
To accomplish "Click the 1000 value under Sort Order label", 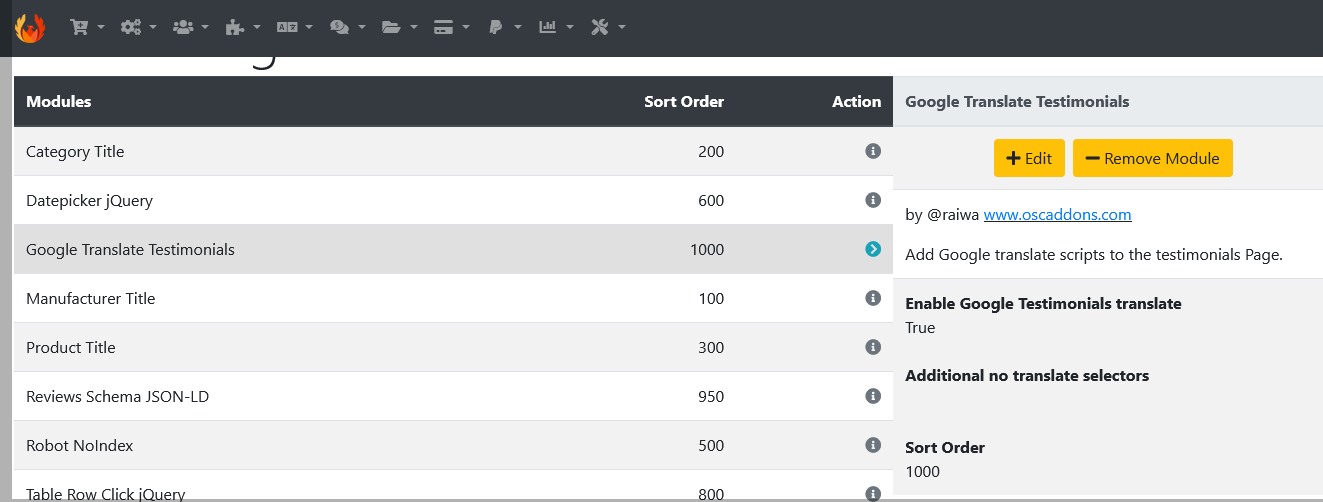I will (x=922, y=471).
